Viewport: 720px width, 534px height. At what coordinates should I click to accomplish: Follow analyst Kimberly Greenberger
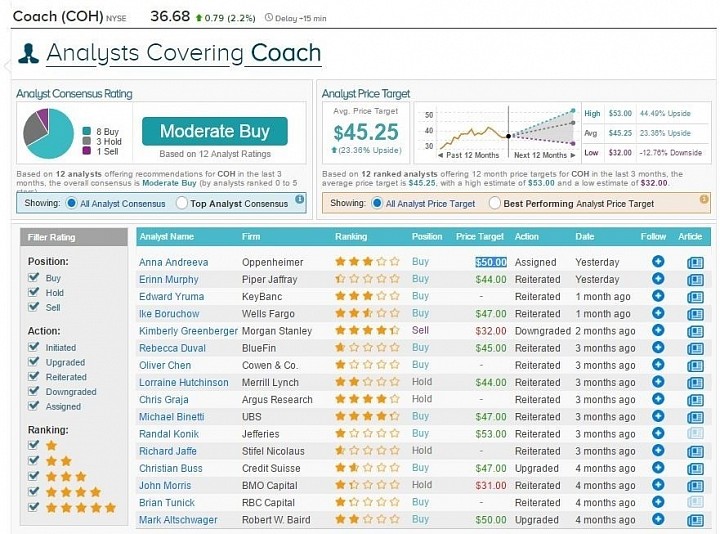(658, 330)
